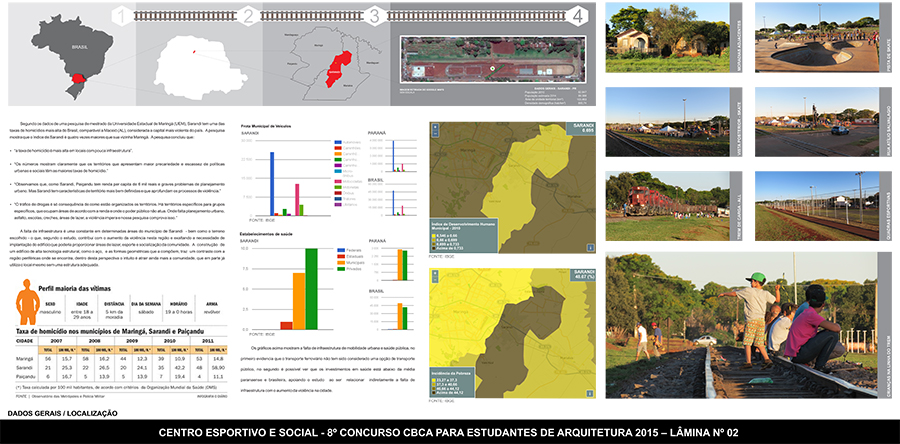
Task: Click the bottom title banner text
Action: (449, 432)
